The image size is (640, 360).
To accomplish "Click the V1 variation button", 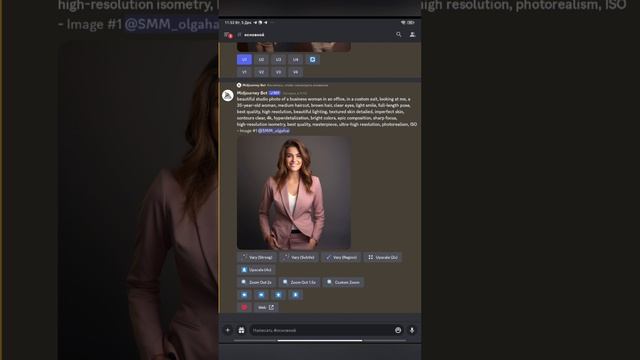I will pyautogui.click(x=244, y=72).
